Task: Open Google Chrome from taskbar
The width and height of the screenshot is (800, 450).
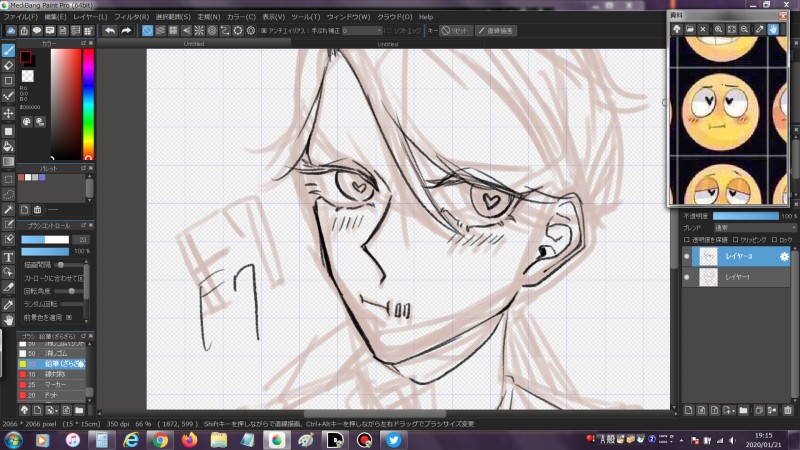Action: point(160,440)
